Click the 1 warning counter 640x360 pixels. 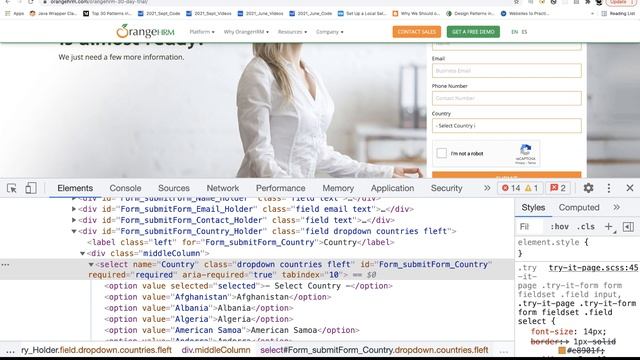(x=531, y=188)
